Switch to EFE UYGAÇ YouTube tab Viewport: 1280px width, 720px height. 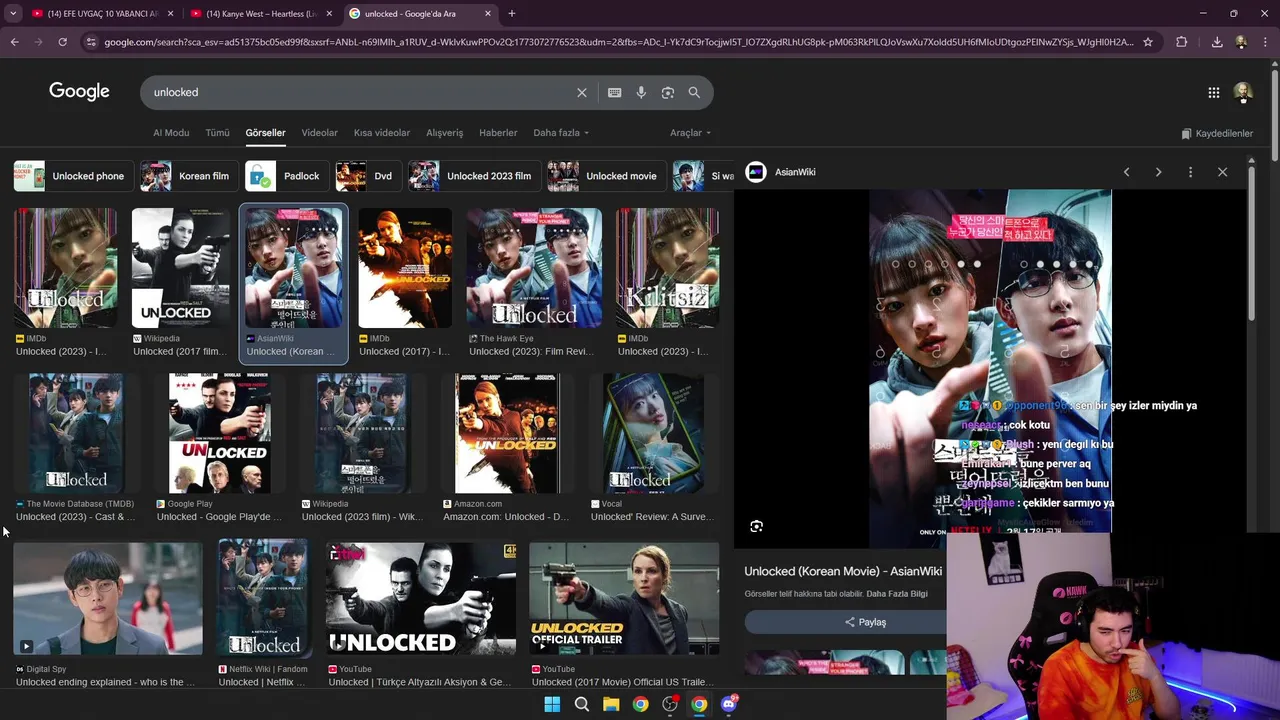pyautogui.click(x=100, y=13)
